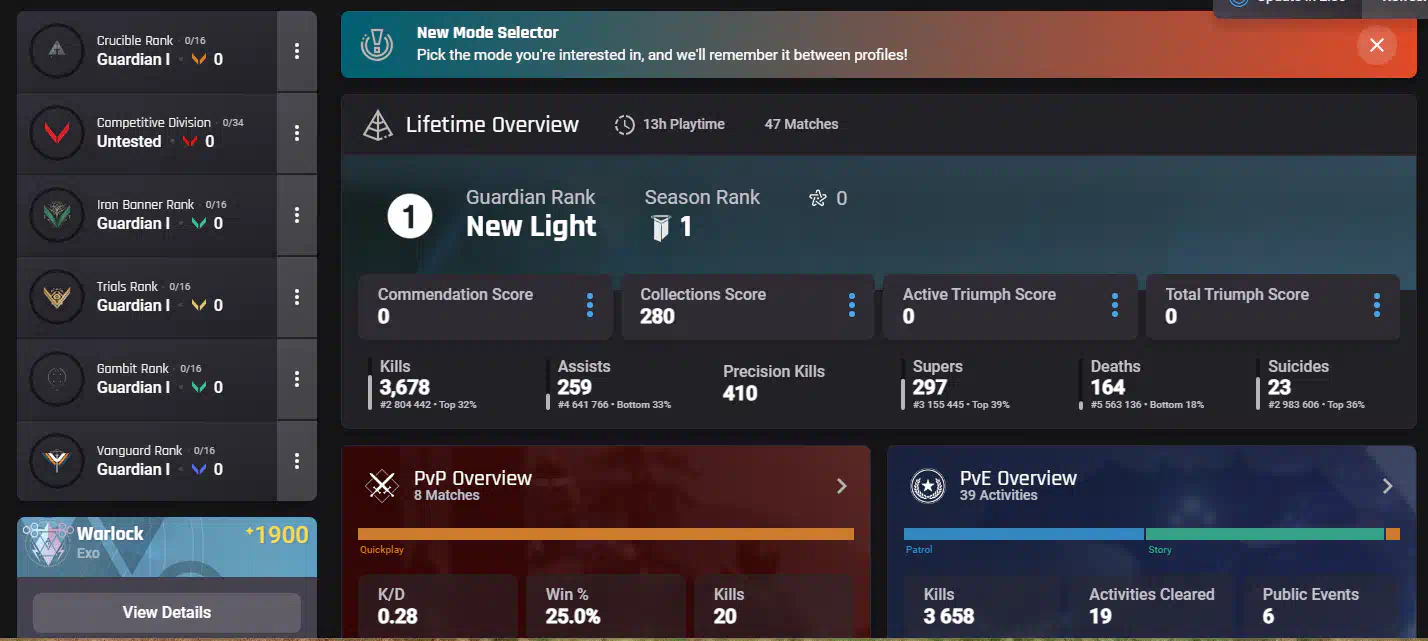Dismiss the New Mode Selector banner

coord(1377,45)
